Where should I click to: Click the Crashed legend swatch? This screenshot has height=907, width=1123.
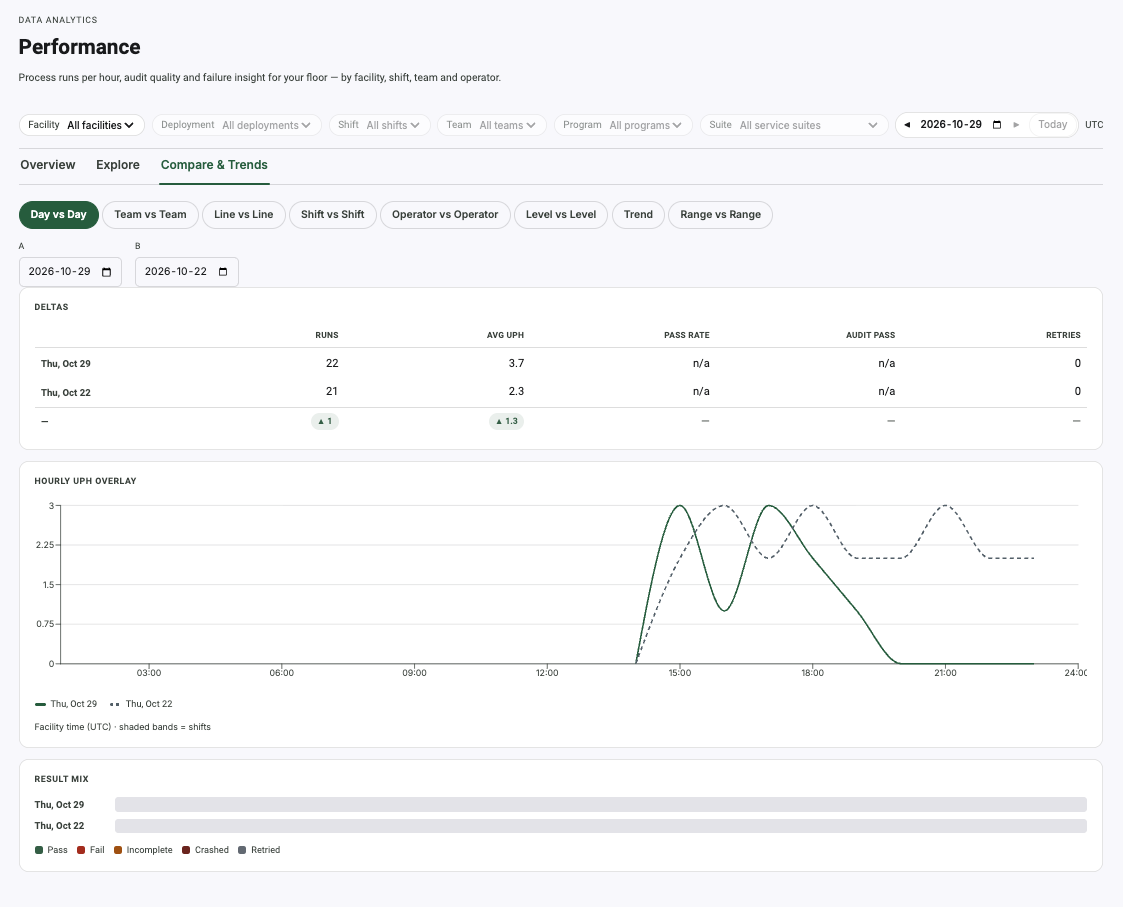coord(186,850)
